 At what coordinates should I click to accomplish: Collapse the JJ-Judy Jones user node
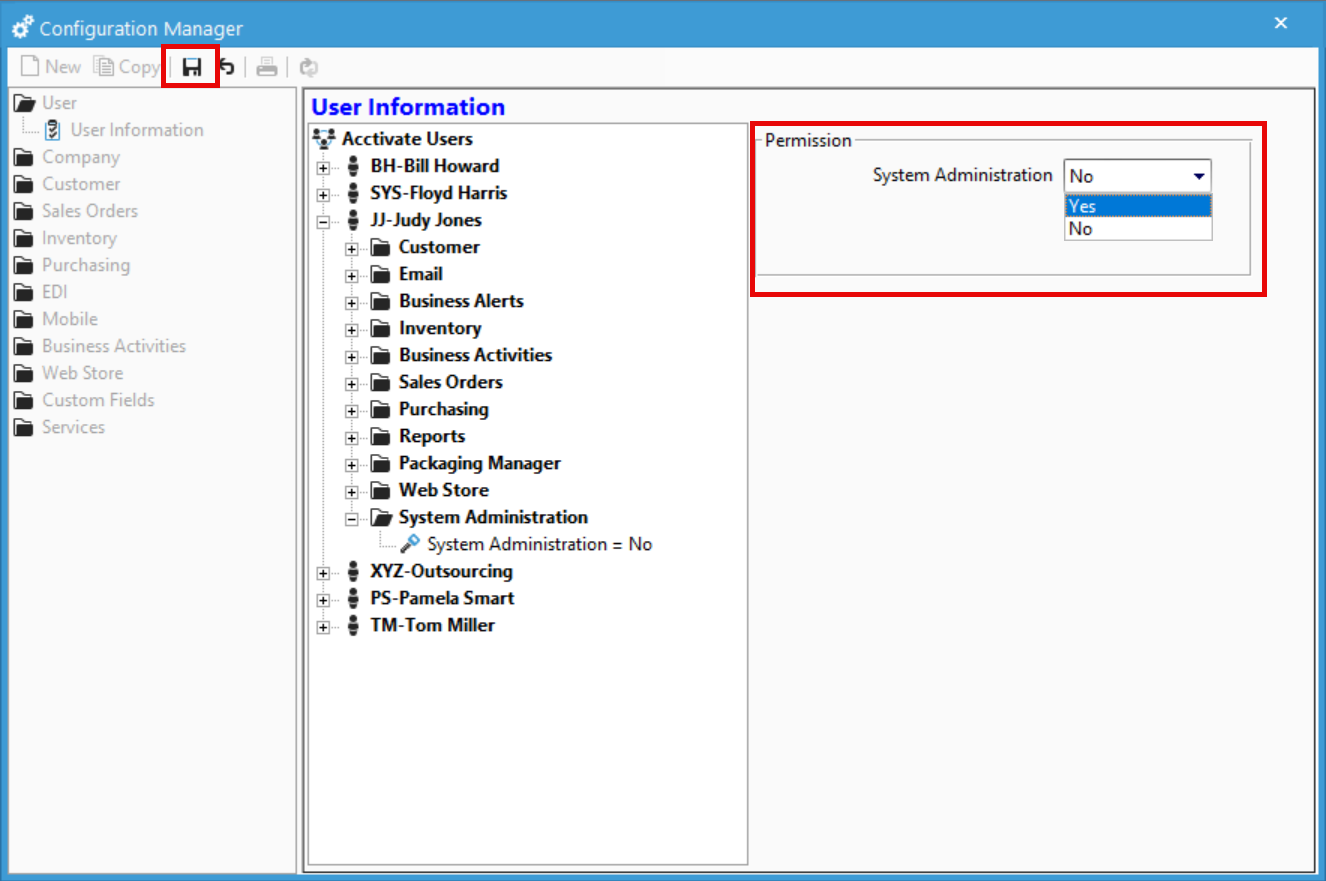click(323, 220)
